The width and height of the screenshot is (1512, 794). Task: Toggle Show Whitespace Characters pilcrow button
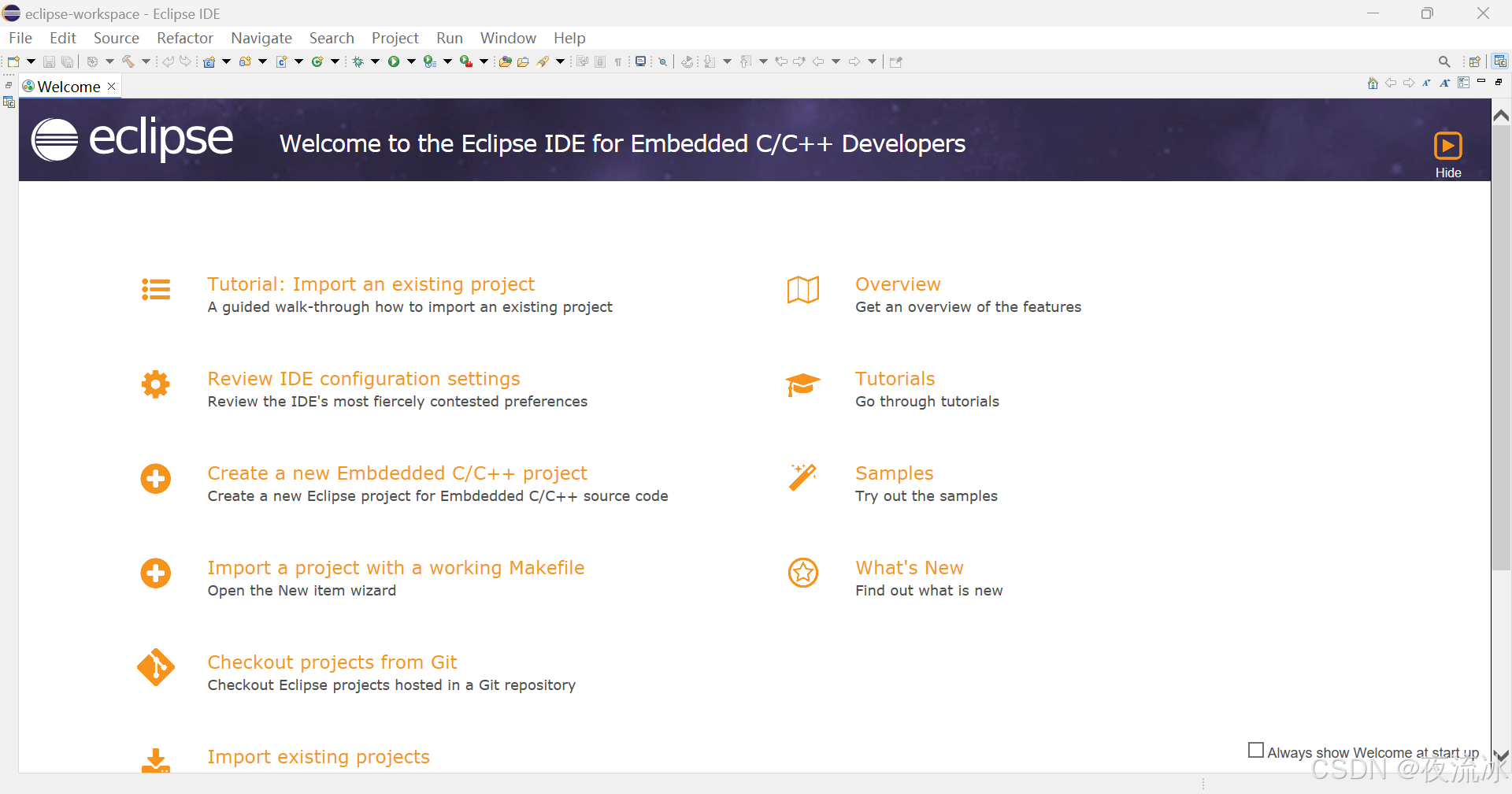point(618,61)
